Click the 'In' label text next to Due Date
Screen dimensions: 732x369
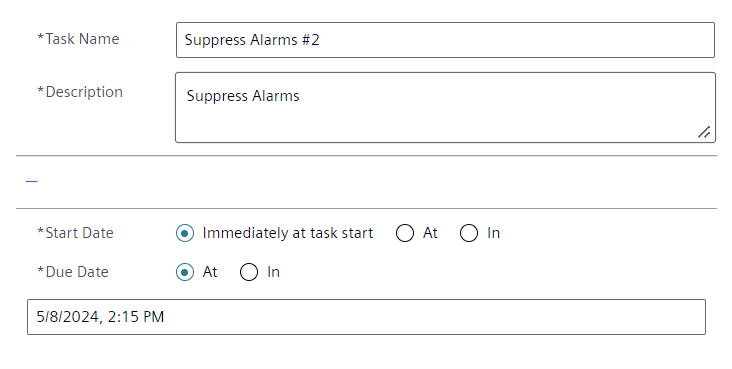274,272
